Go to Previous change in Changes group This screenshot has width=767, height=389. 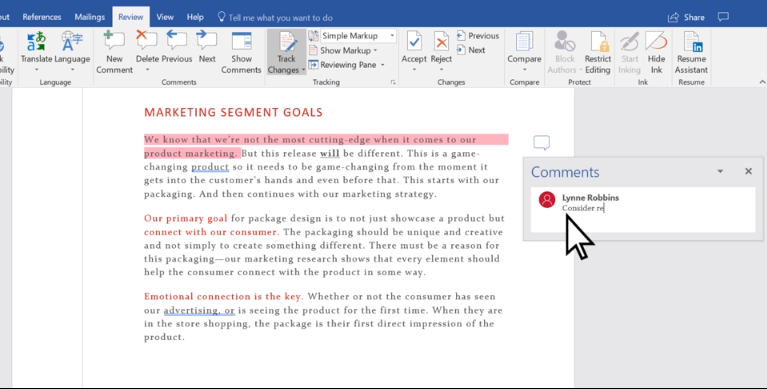coord(478,36)
